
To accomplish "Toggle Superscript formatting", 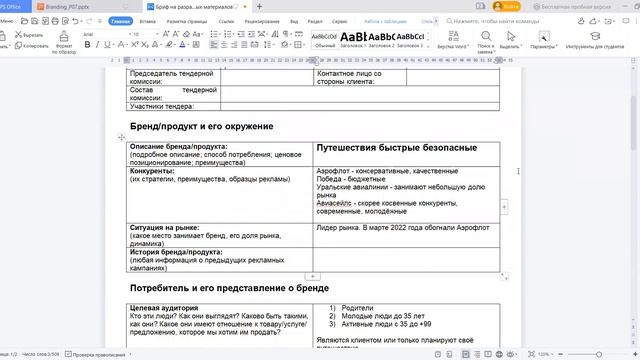I will coord(135,45).
